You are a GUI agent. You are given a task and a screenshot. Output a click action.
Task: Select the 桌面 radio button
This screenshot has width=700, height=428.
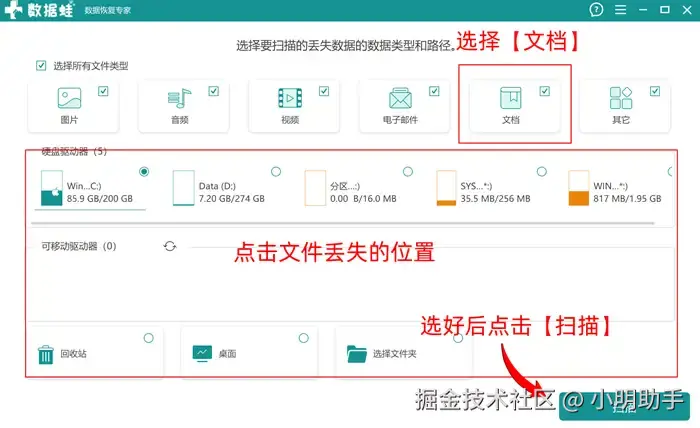point(304,338)
